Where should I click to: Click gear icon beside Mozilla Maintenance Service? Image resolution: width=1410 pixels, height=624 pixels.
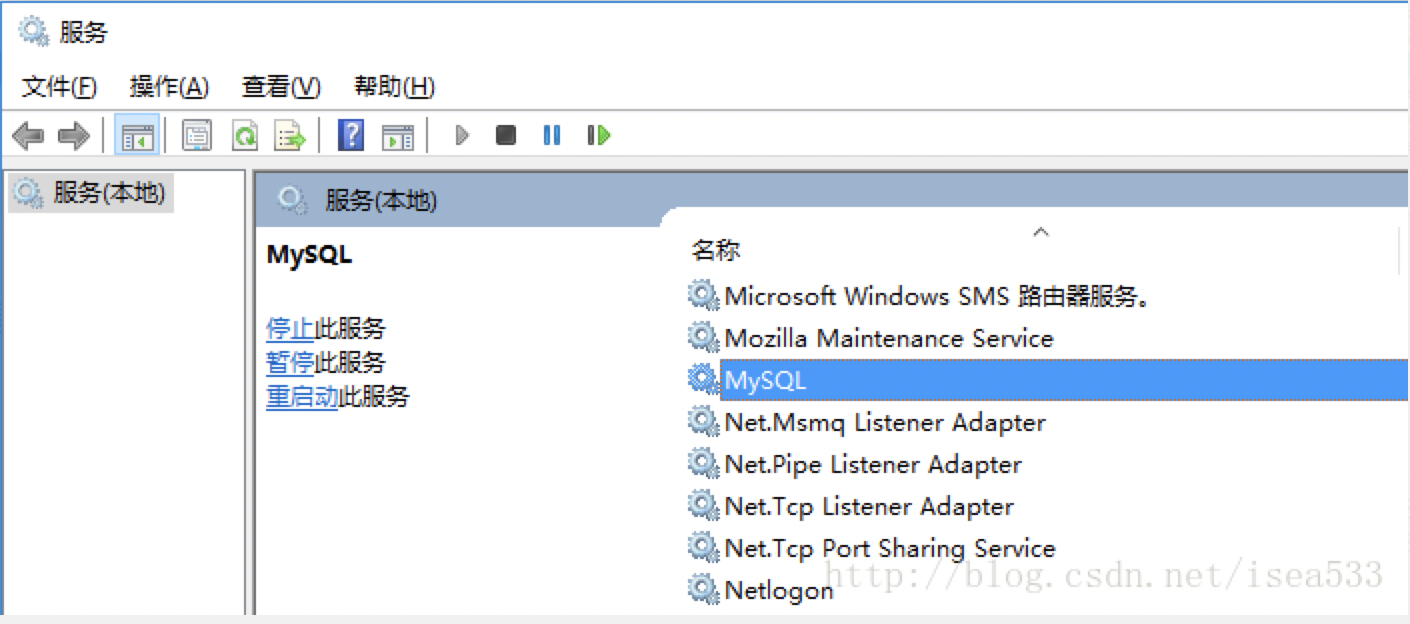704,337
